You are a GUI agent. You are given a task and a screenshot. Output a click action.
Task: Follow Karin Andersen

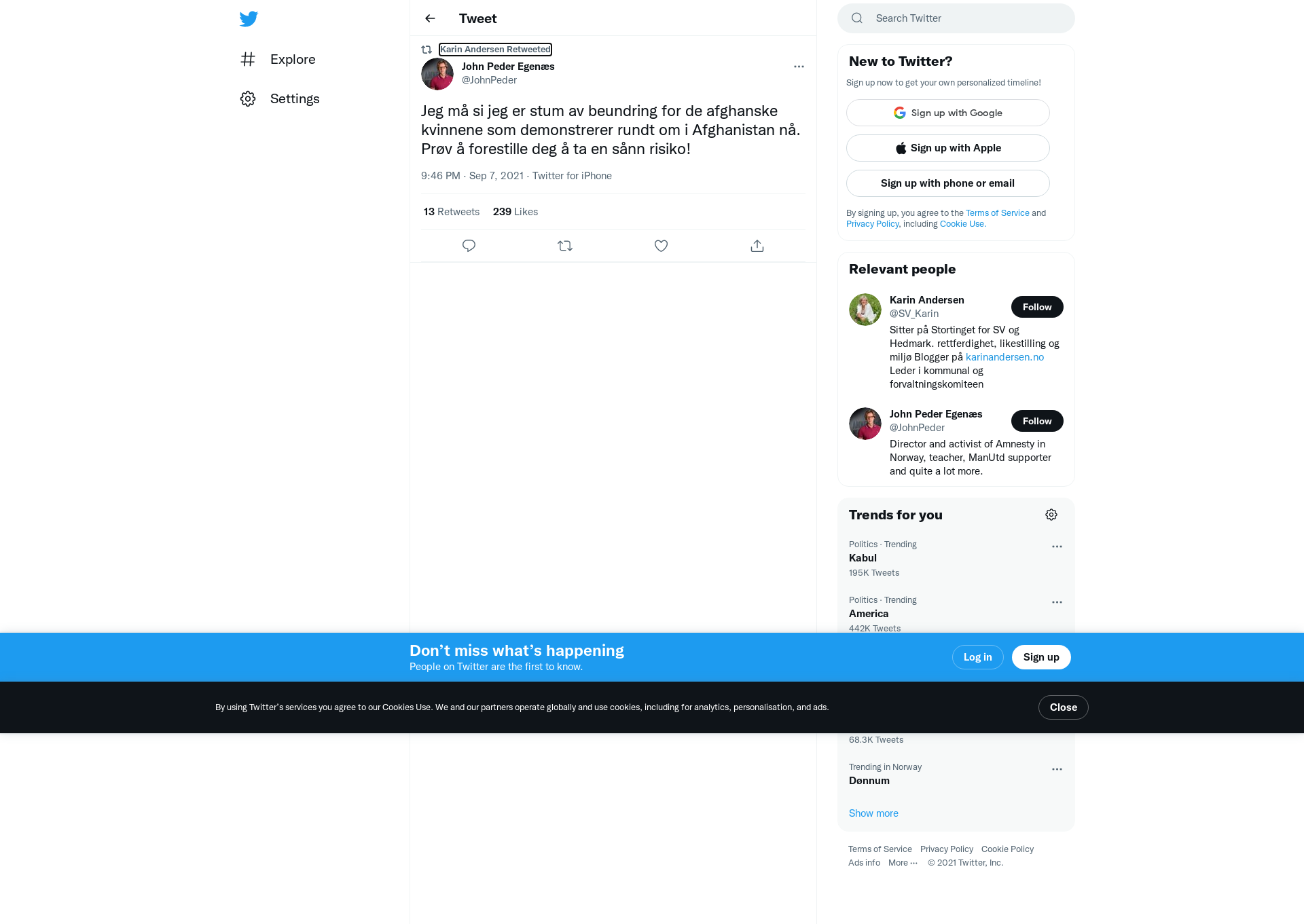(x=1037, y=307)
